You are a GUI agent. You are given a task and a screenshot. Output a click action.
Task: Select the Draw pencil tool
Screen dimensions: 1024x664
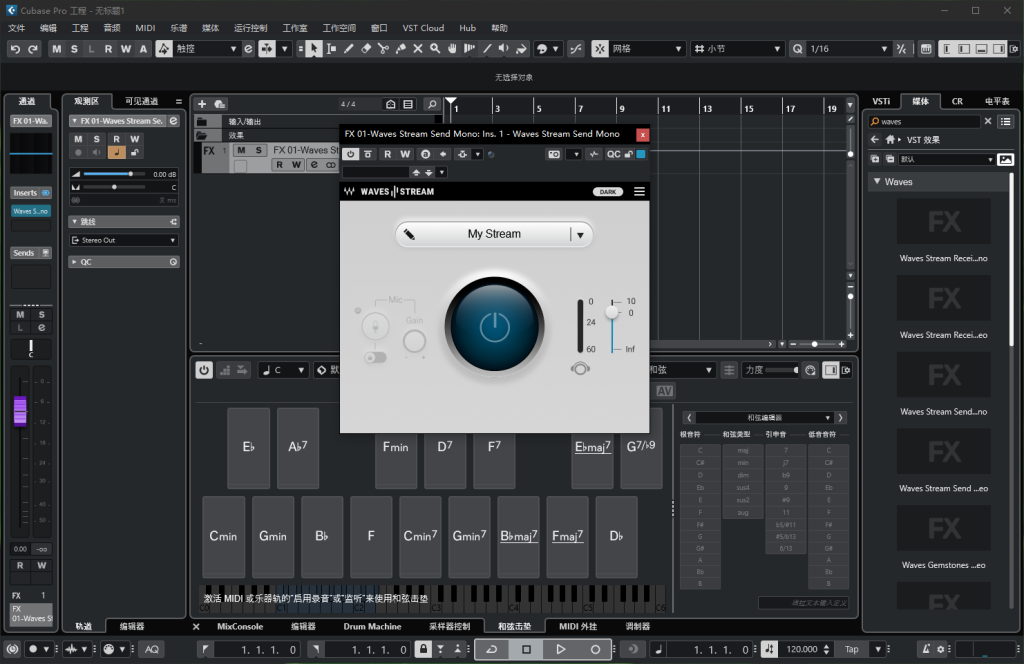[x=349, y=49]
